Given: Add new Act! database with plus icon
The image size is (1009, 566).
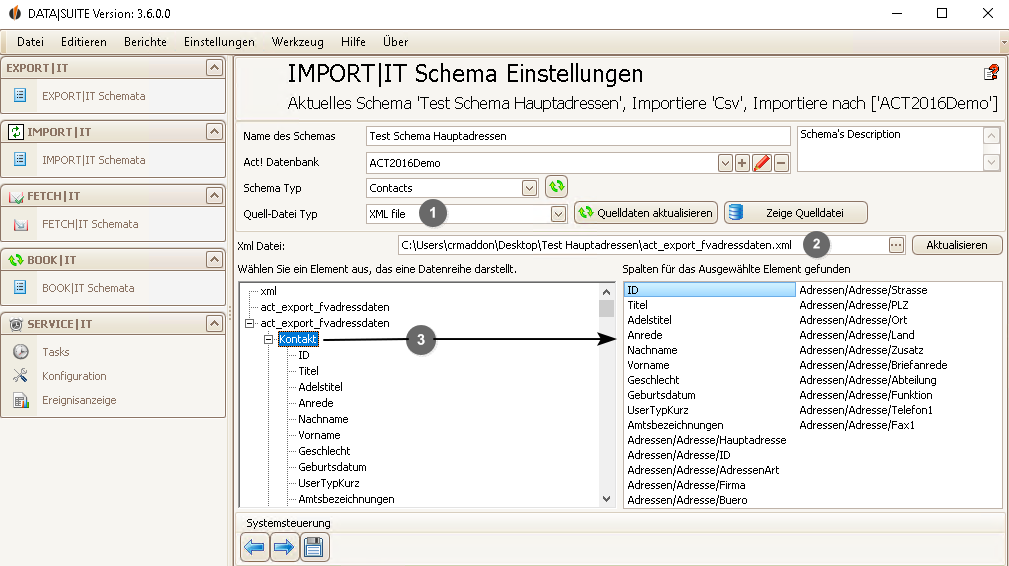Looking at the screenshot, I should (742, 163).
